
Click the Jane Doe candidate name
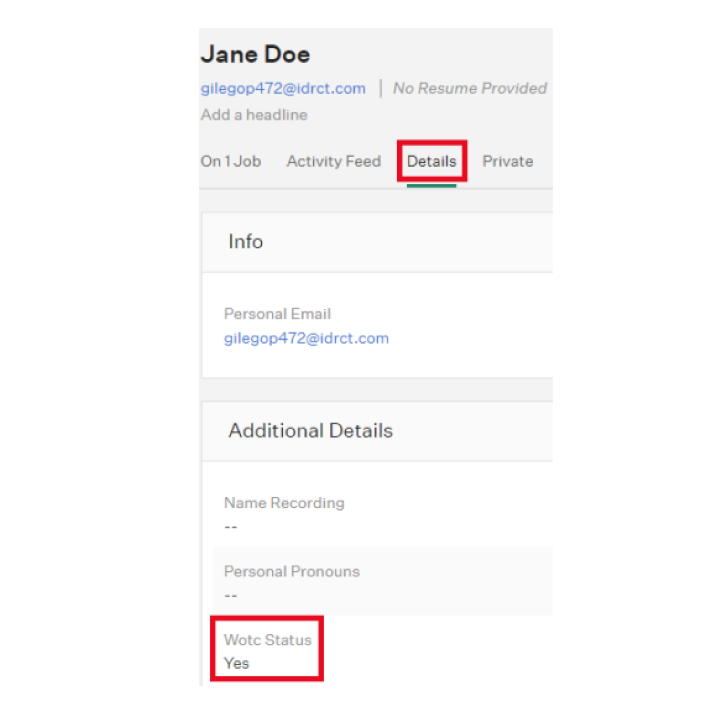[256, 54]
